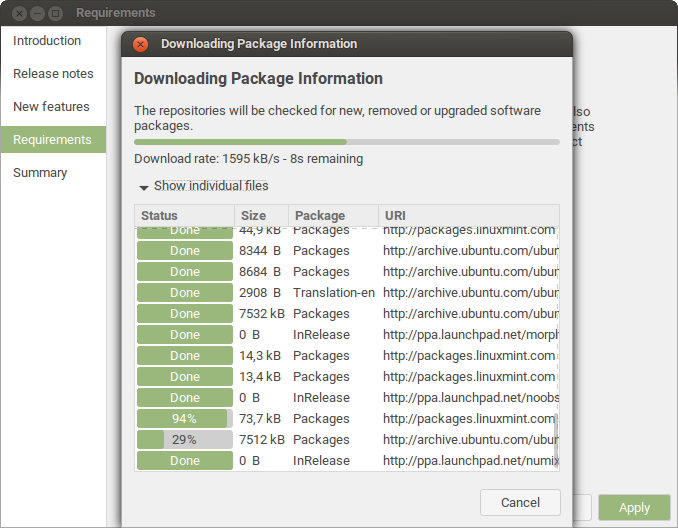Select the 14,3 kB Packages row

click(x=347, y=355)
